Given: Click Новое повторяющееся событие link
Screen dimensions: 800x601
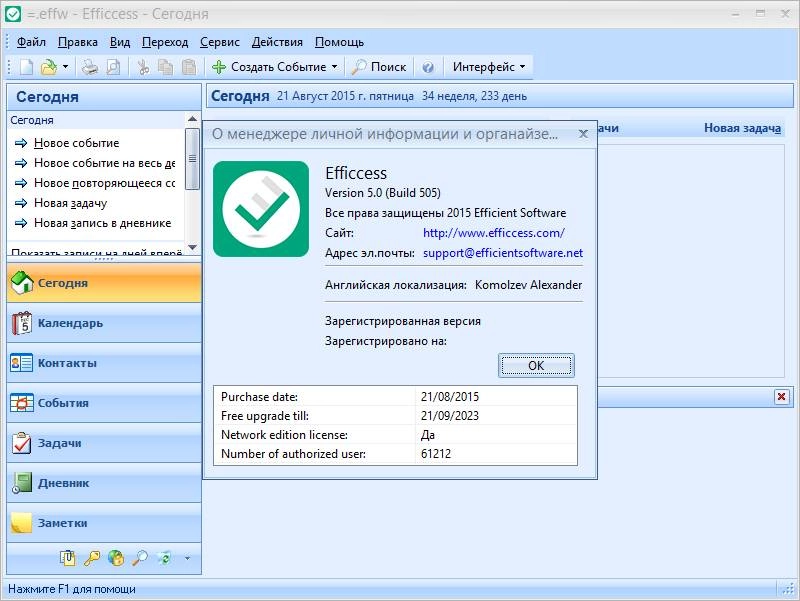Looking at the screenshot, I should 105,183.
